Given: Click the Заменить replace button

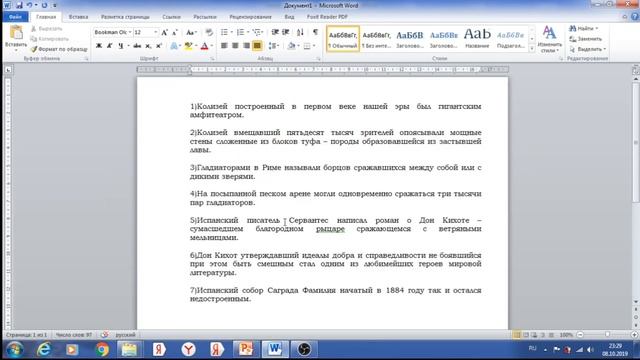Looking at the screenshot, I should [x=586, y=39].
